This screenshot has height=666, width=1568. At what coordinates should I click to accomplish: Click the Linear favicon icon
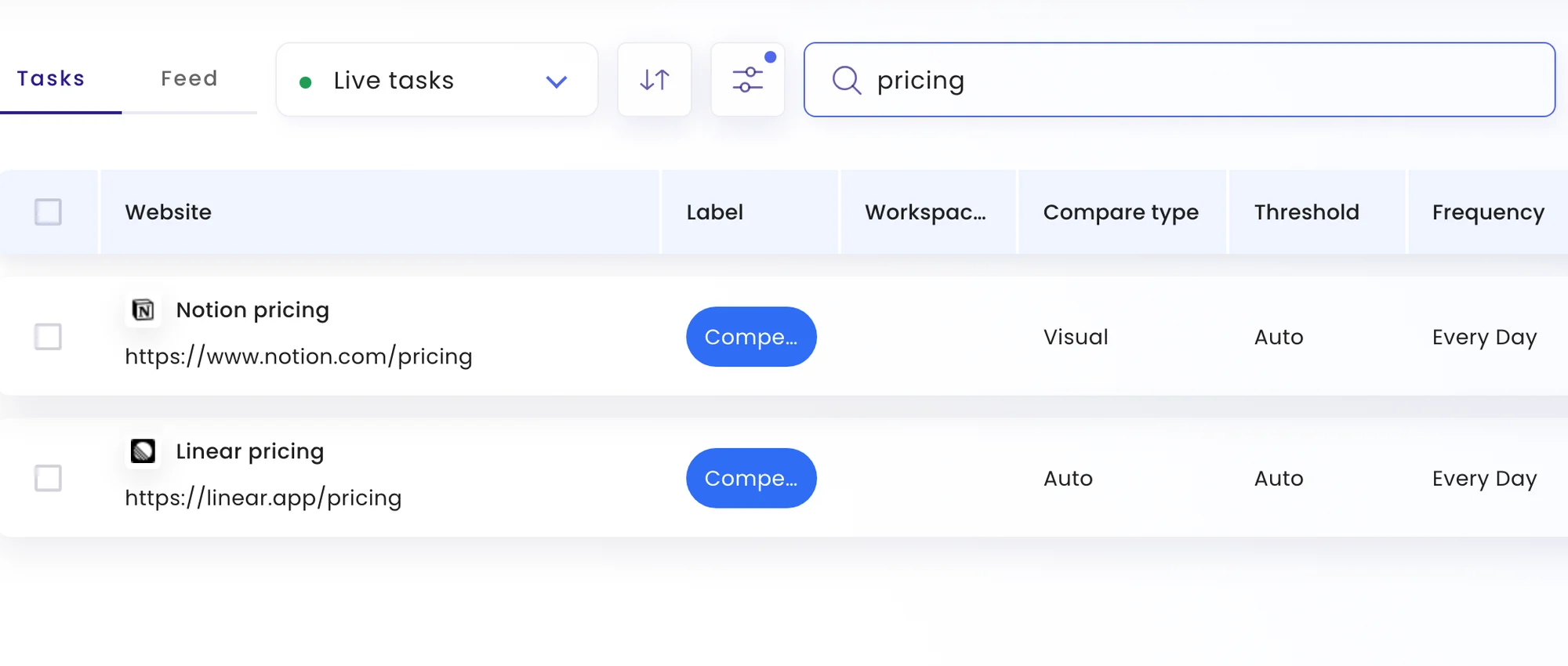143,451
